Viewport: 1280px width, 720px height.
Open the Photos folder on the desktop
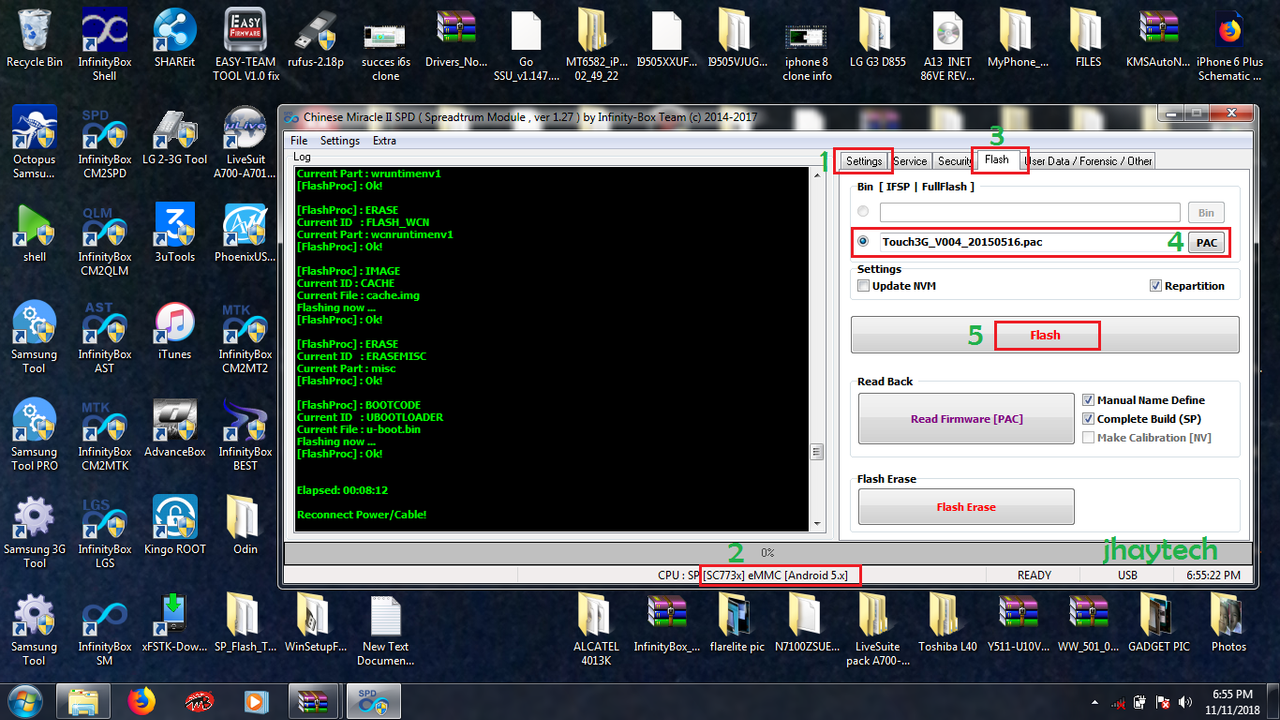click(1229, 623)
